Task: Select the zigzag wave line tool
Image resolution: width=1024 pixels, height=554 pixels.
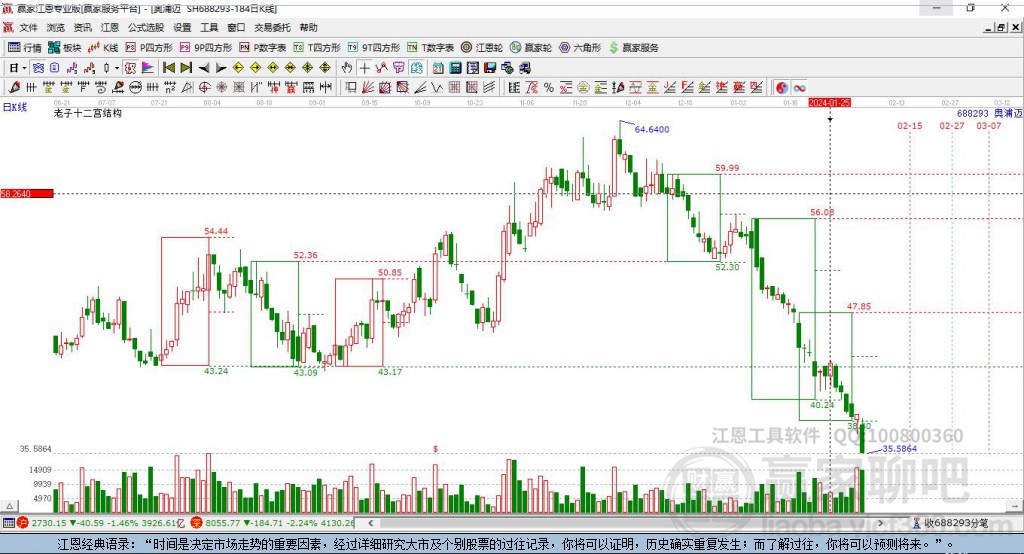Action: 437,88
